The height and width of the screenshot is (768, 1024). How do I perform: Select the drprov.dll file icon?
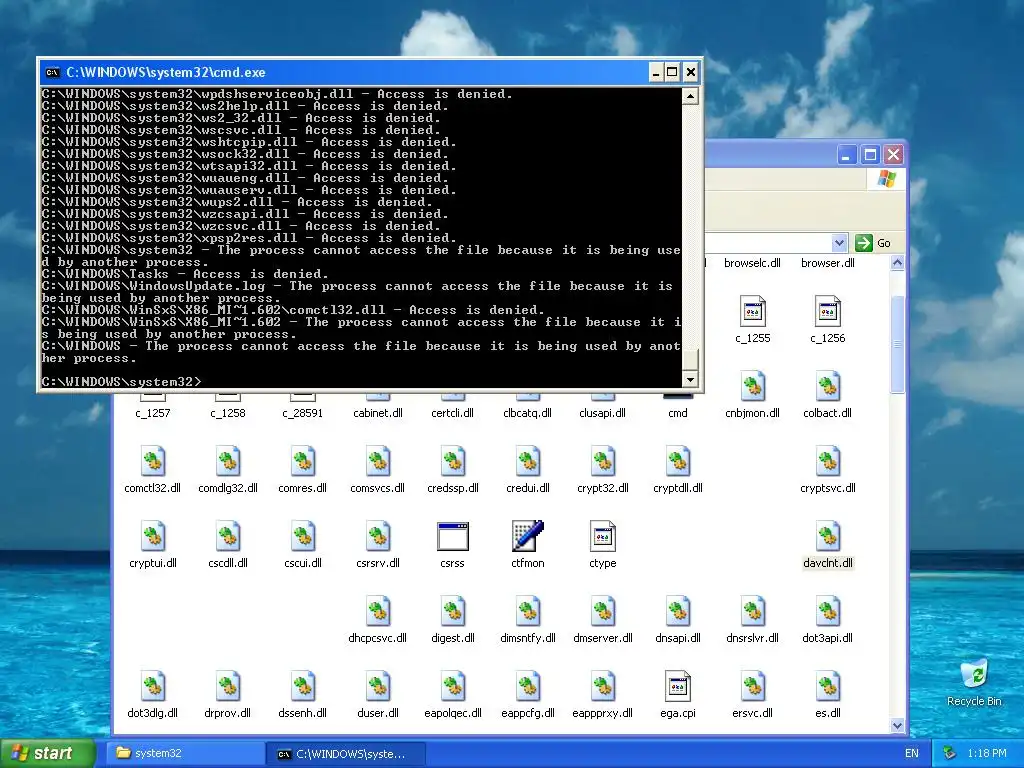(x=228, y=686)
